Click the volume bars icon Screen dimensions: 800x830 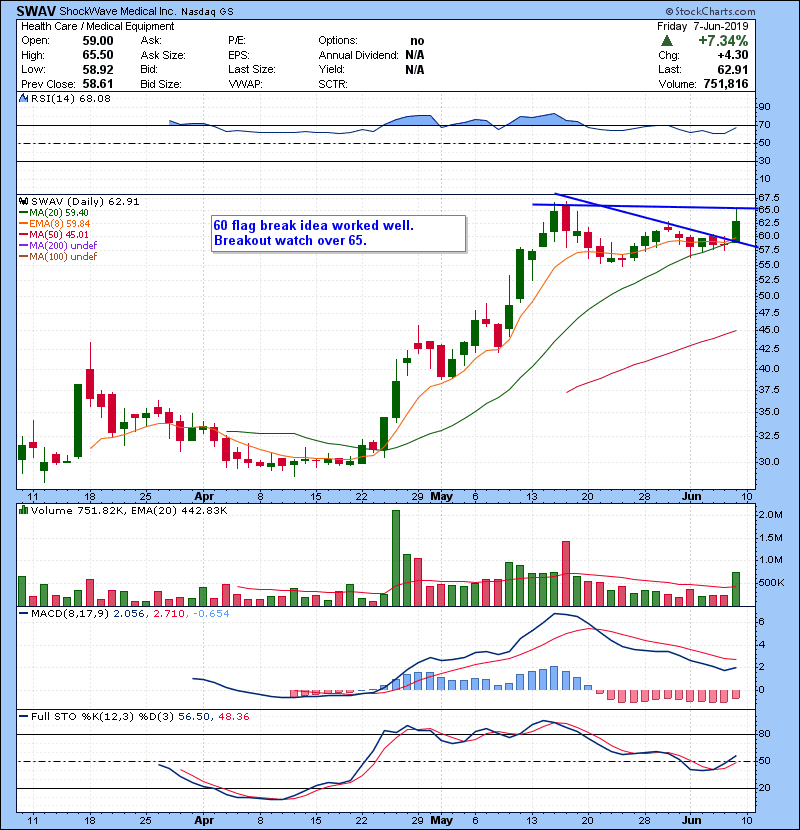tap(23, 510)
